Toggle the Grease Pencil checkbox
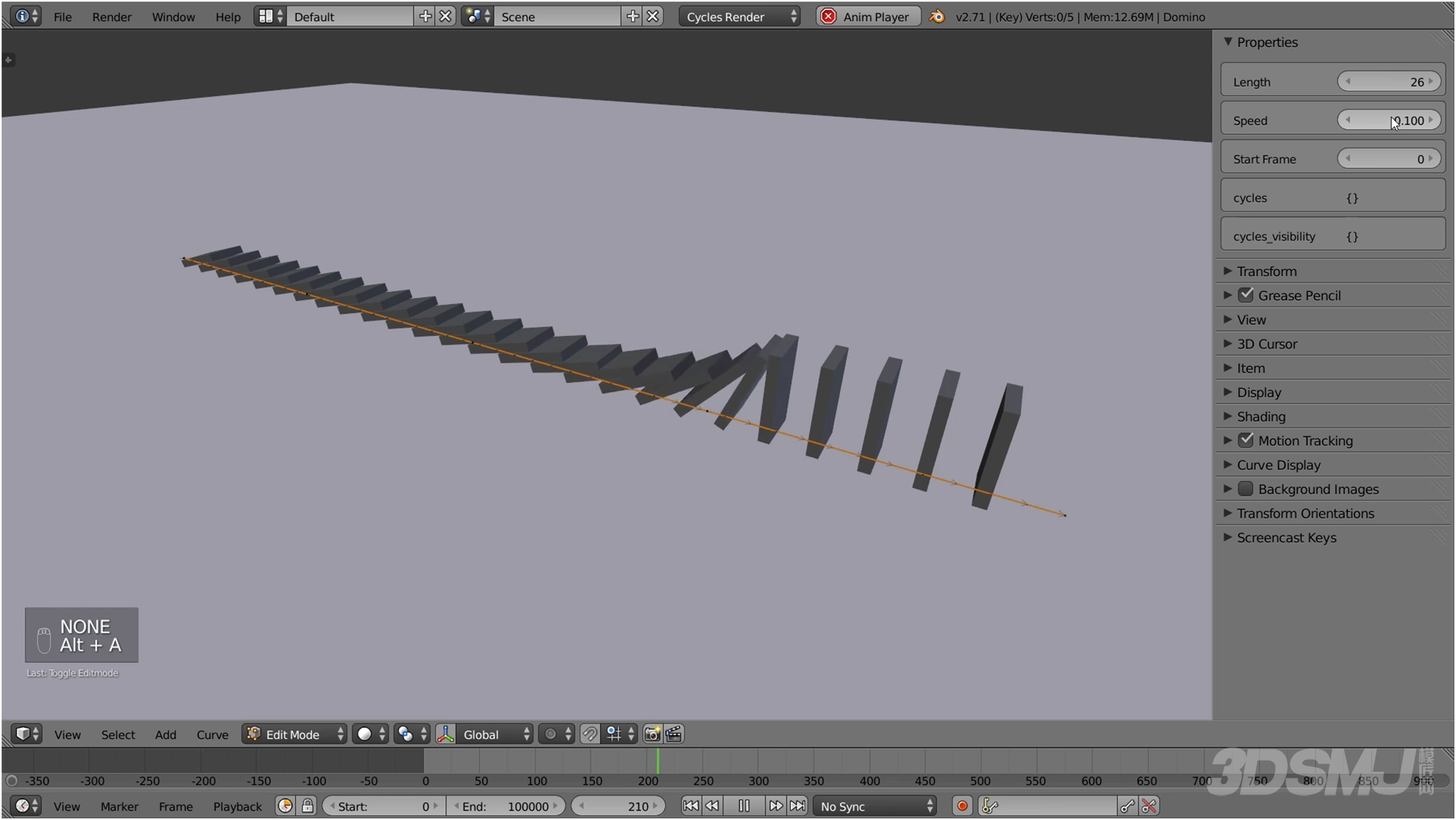 (x=1246, y=295)
